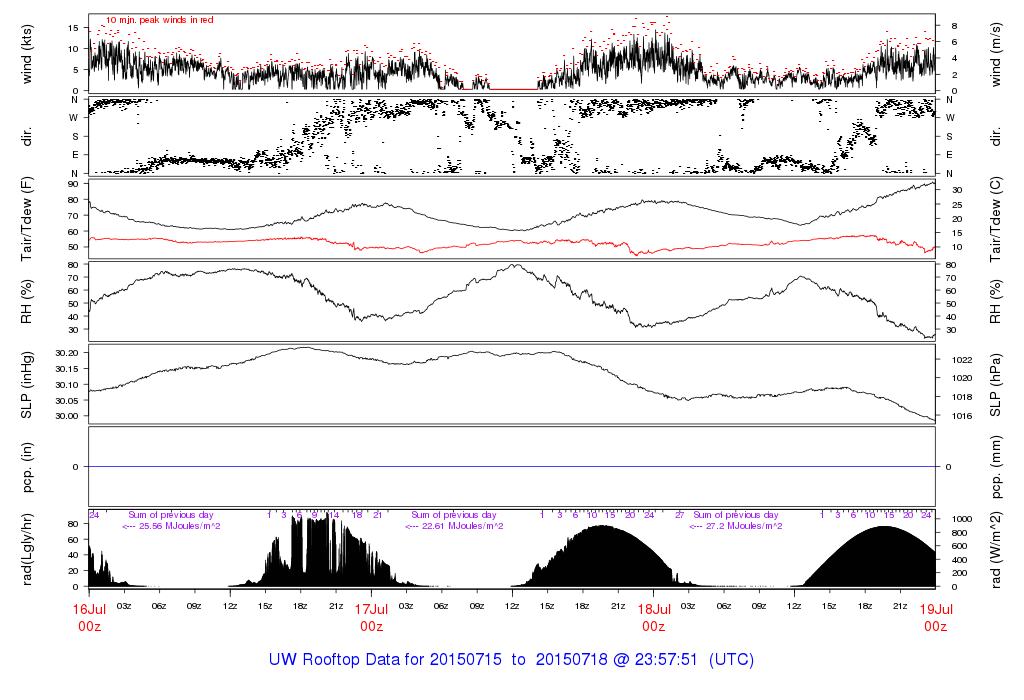The height and width of the screenshot is (700, 1024).
Task: Select the 'pcp. (mm)' axis label
Action: click(x=996, y=466)
